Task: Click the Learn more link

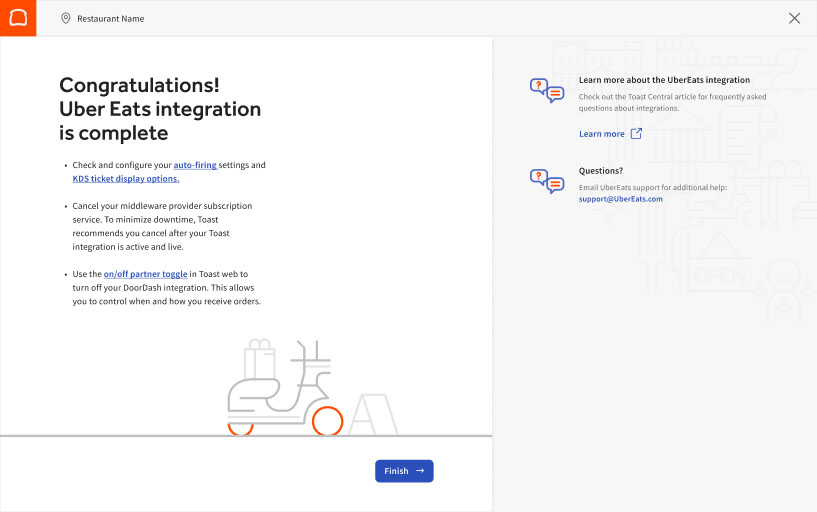Action: point(601,134)
